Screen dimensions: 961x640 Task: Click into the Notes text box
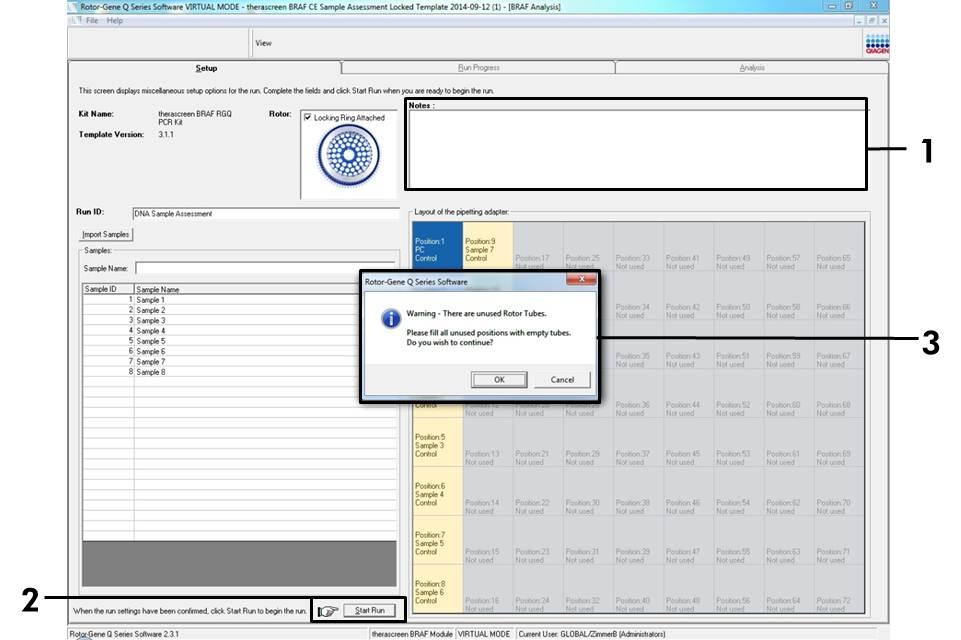click(x=636, y=149)
